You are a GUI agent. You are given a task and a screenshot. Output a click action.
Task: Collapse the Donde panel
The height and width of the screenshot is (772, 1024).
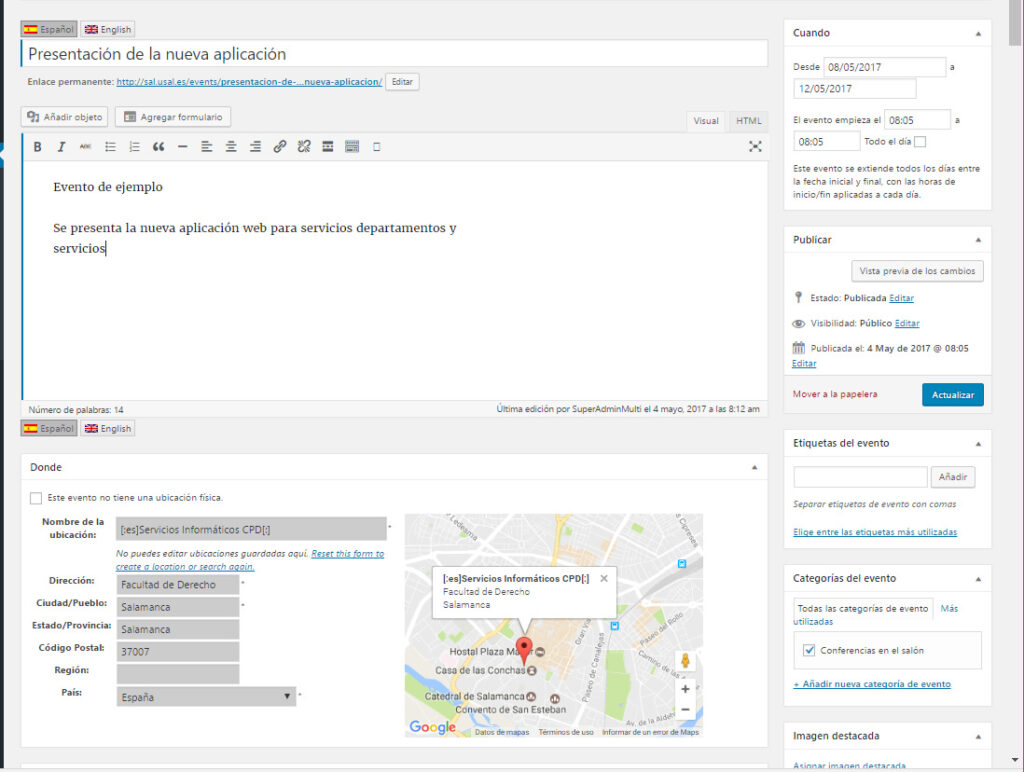click(x=754, y=467)
